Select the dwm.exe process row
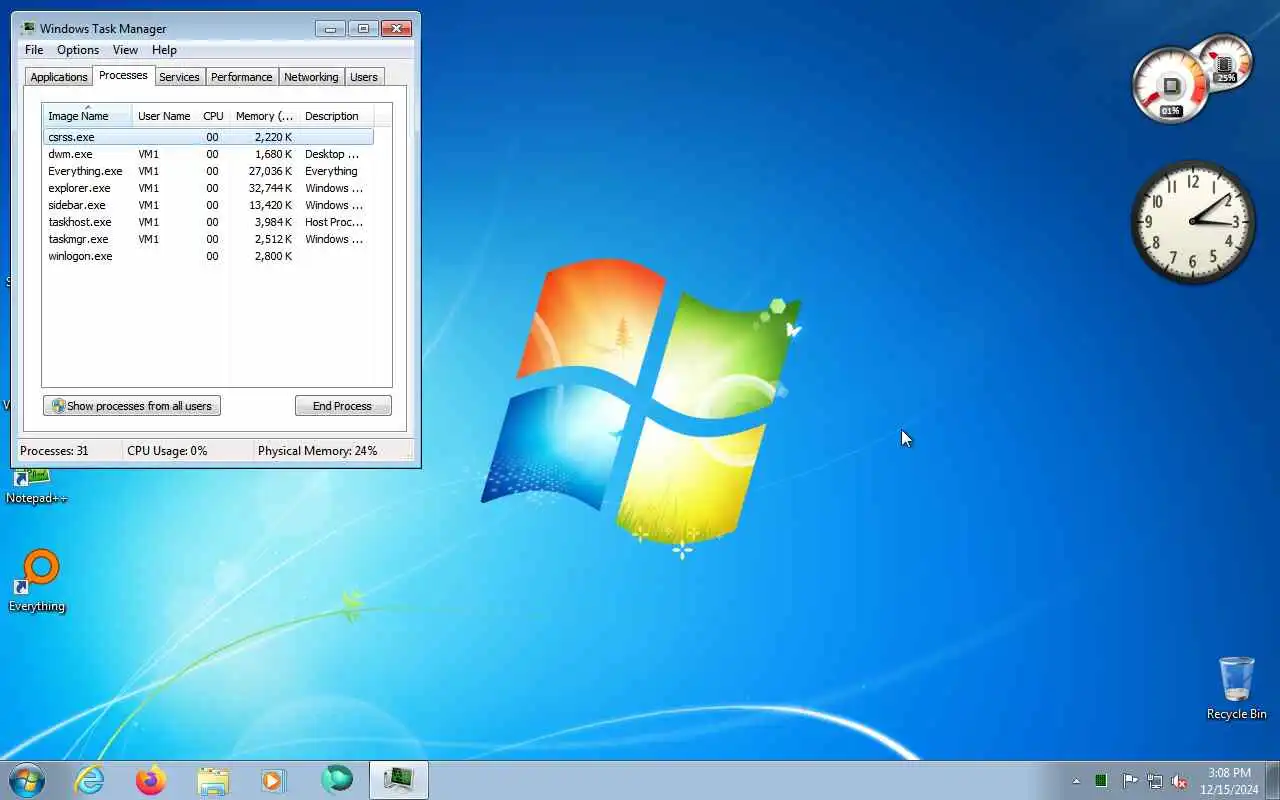The width and height of the screenshot is (1280, 800). [208, 154]
